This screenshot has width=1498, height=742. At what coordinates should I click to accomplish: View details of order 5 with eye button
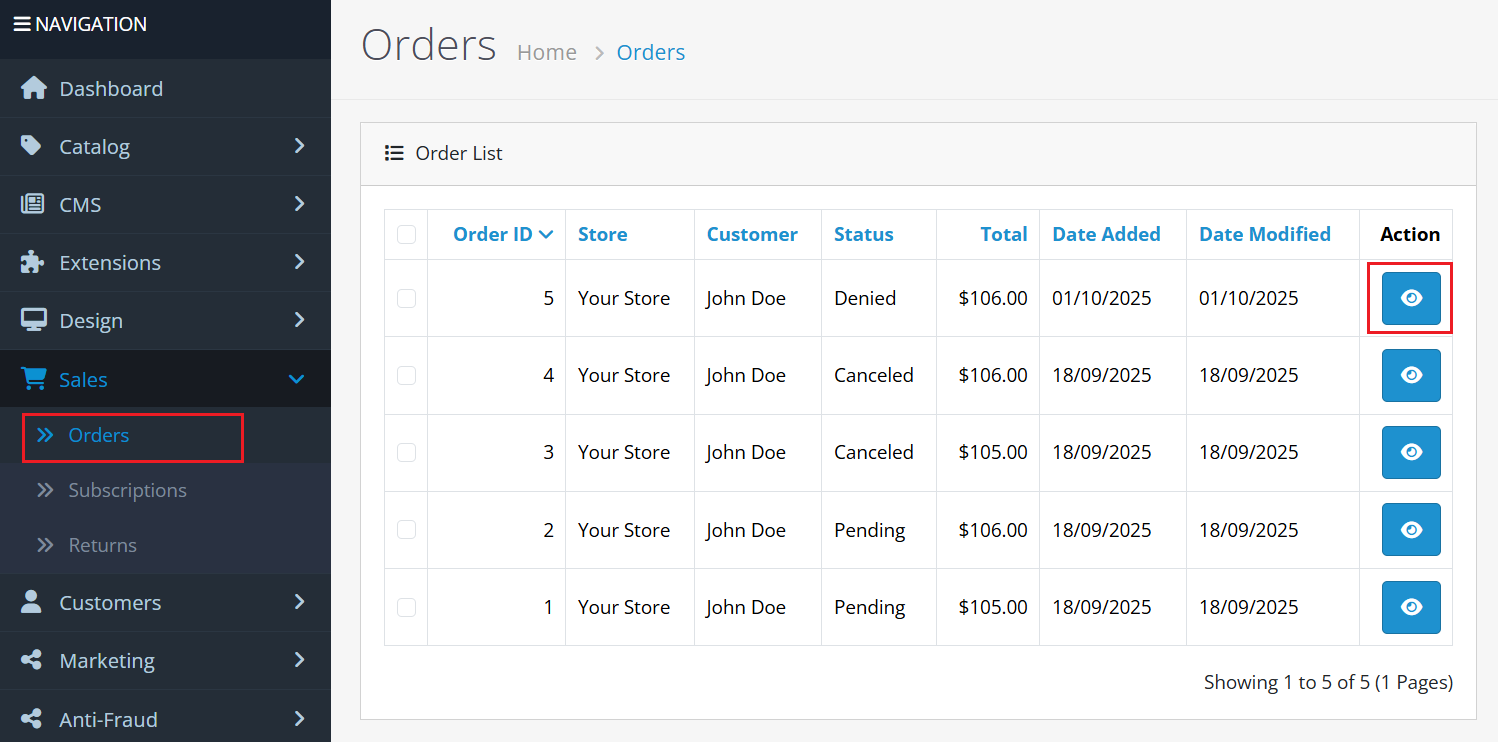click(1411, 297)
